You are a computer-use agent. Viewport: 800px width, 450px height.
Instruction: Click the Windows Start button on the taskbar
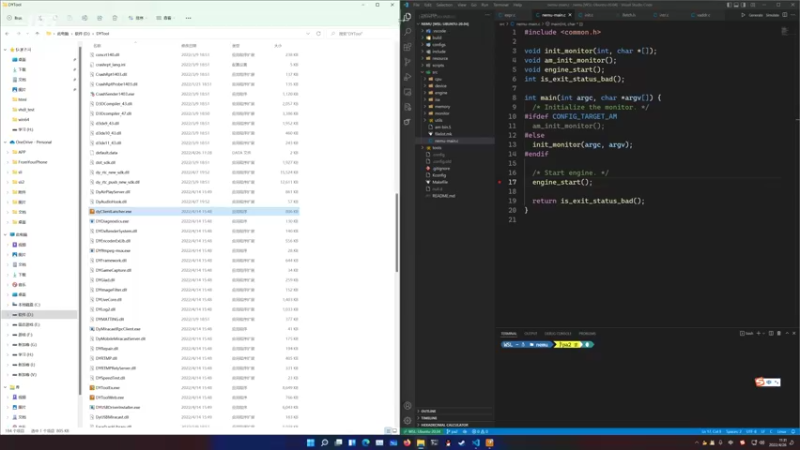tap(310, 443)
